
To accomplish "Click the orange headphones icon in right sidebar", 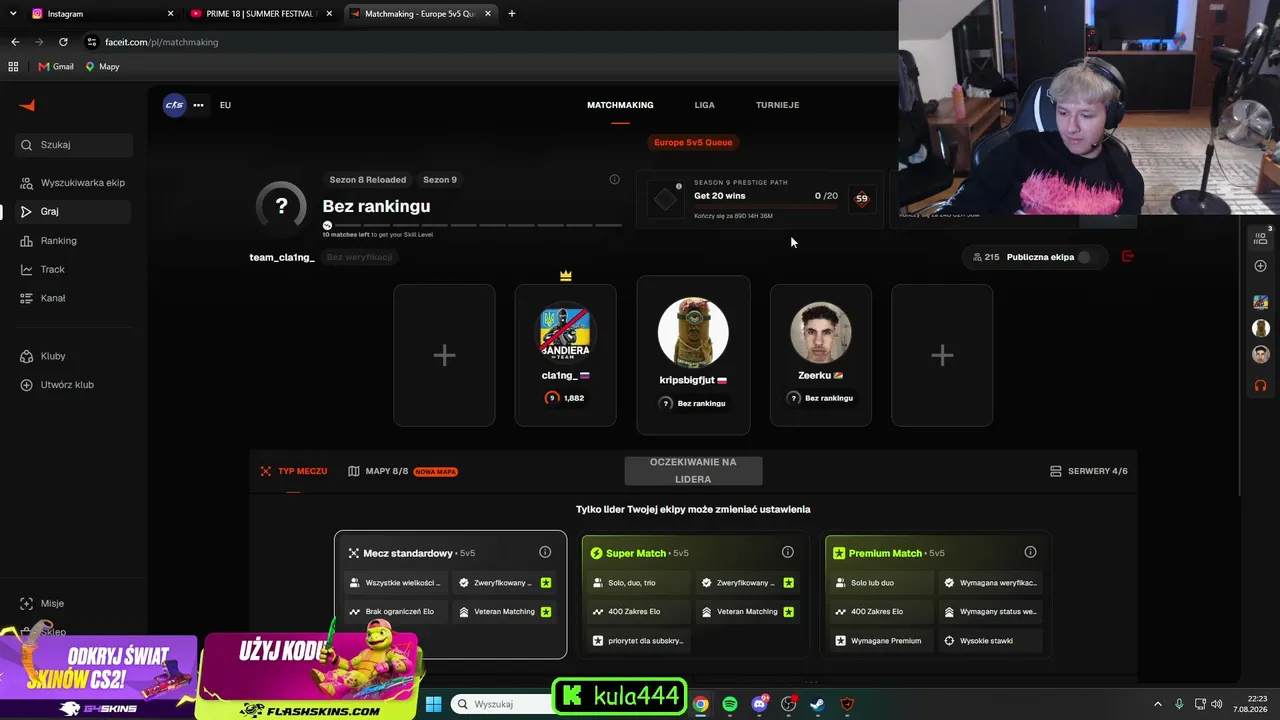I will 1260,385.
